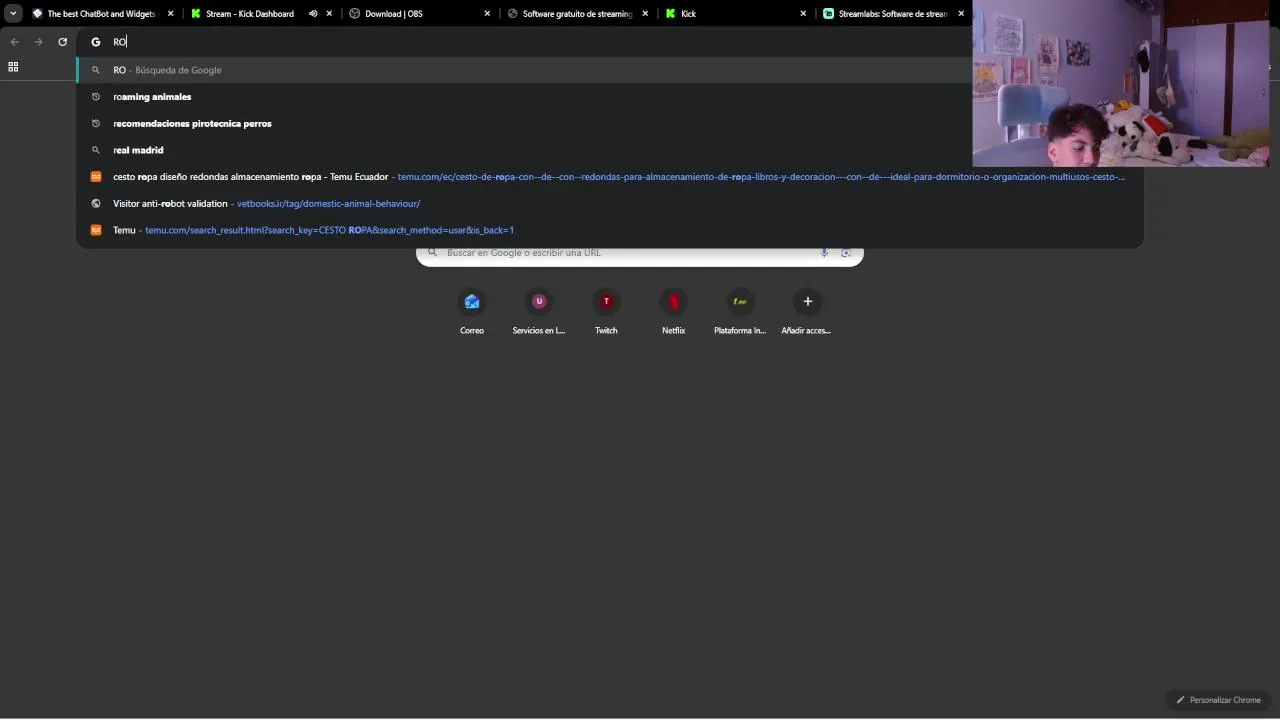Go forward with the forward arrow
The image size is (1280, 720).
click(x=38, y=42)
